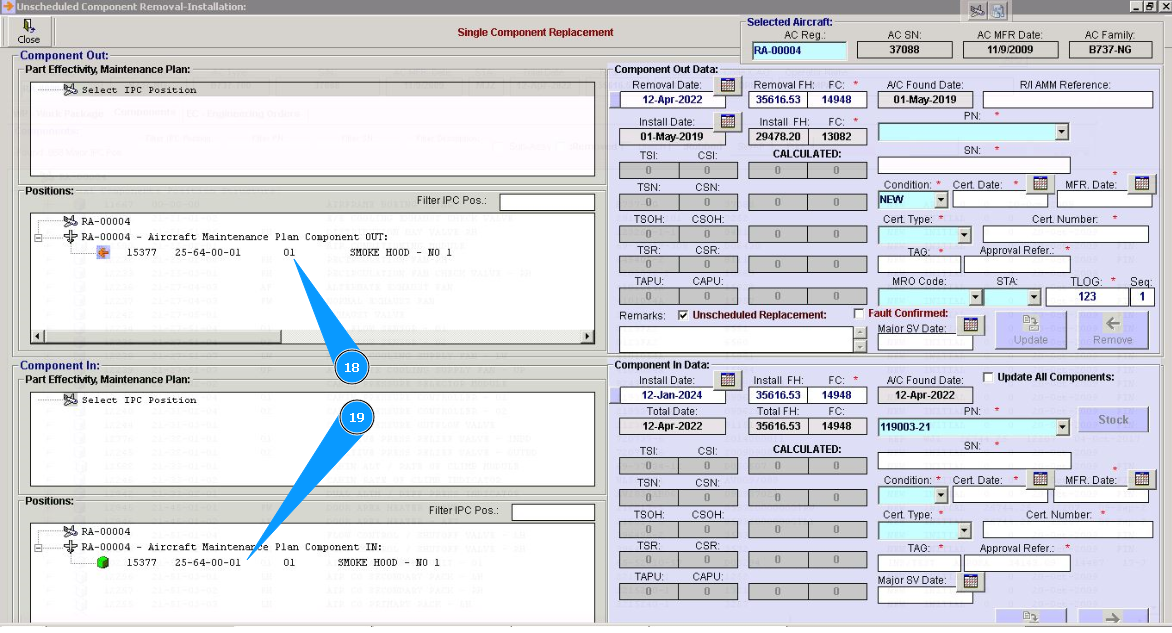Click the AC SN value 37088

[904, 50]
